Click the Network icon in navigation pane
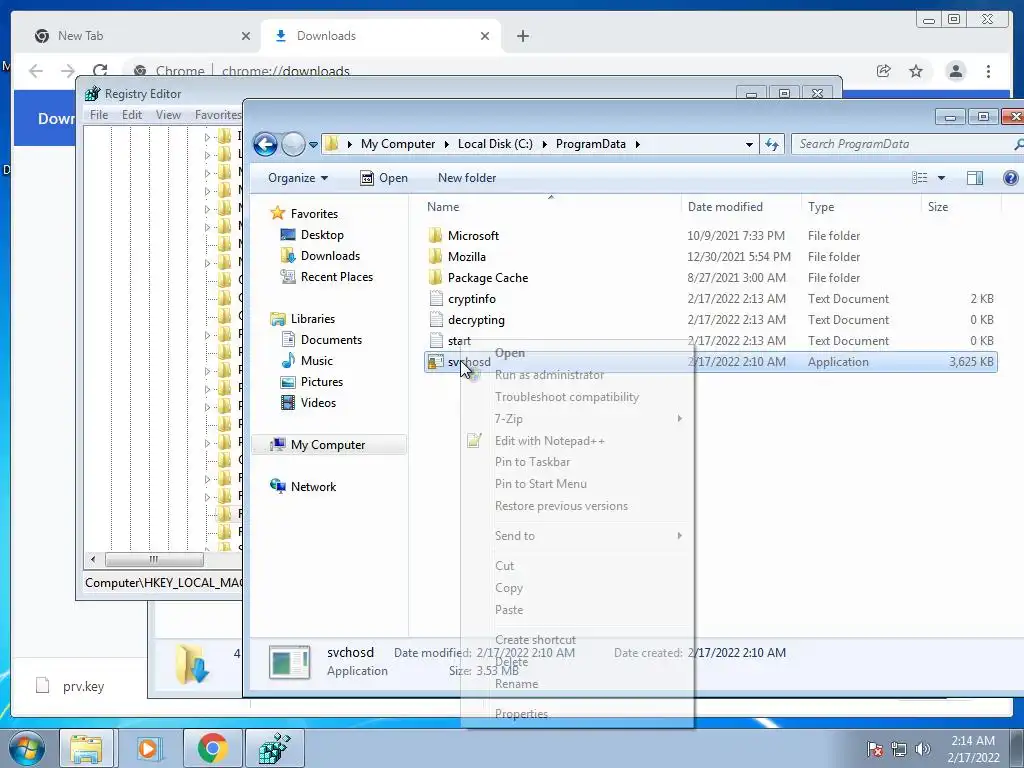 (x=278, y=486)
